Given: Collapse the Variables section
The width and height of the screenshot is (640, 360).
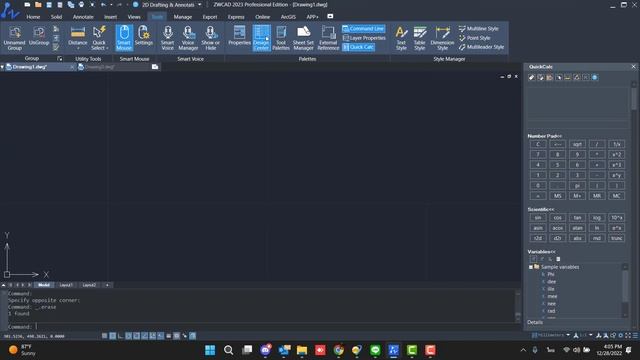Looking at the screenshot, I should pyautogui.click(x=541, y=251).
